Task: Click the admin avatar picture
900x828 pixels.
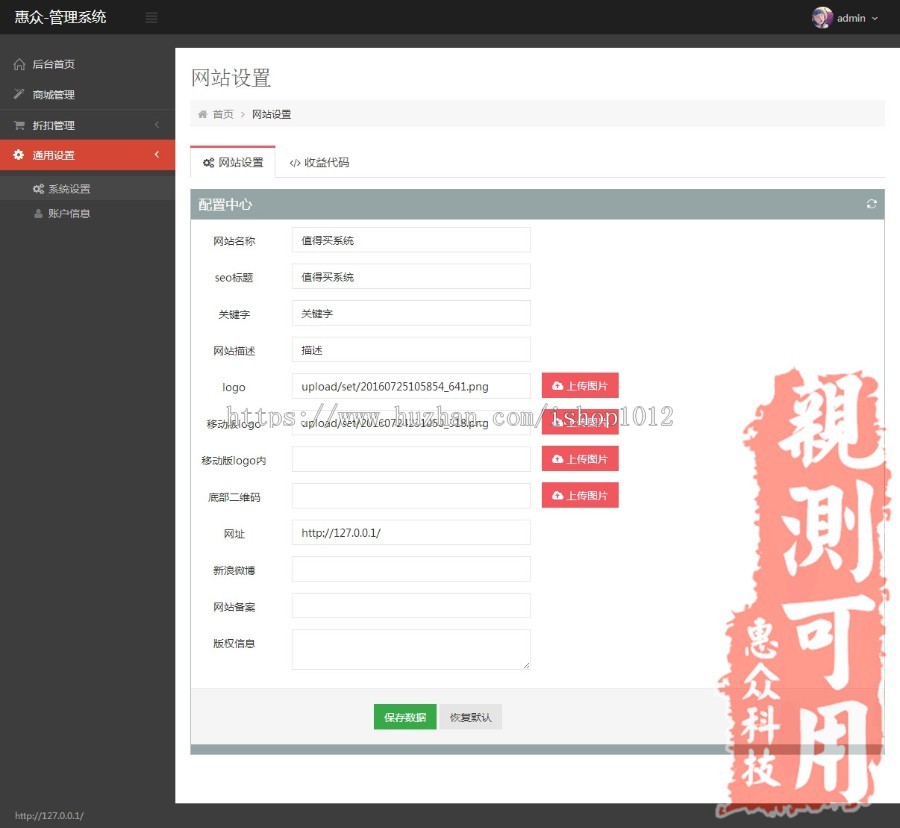Action: (821, 17)
